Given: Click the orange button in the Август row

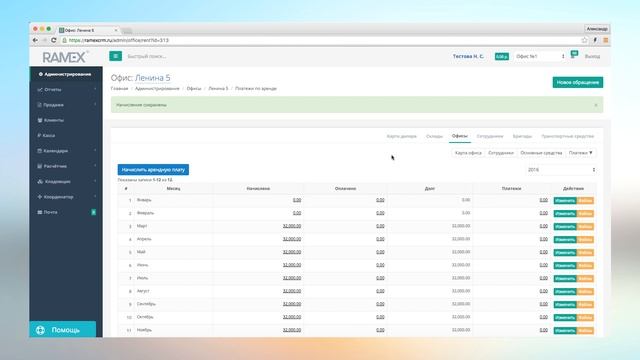Looking at the screenshot, I should coord(585,291).
